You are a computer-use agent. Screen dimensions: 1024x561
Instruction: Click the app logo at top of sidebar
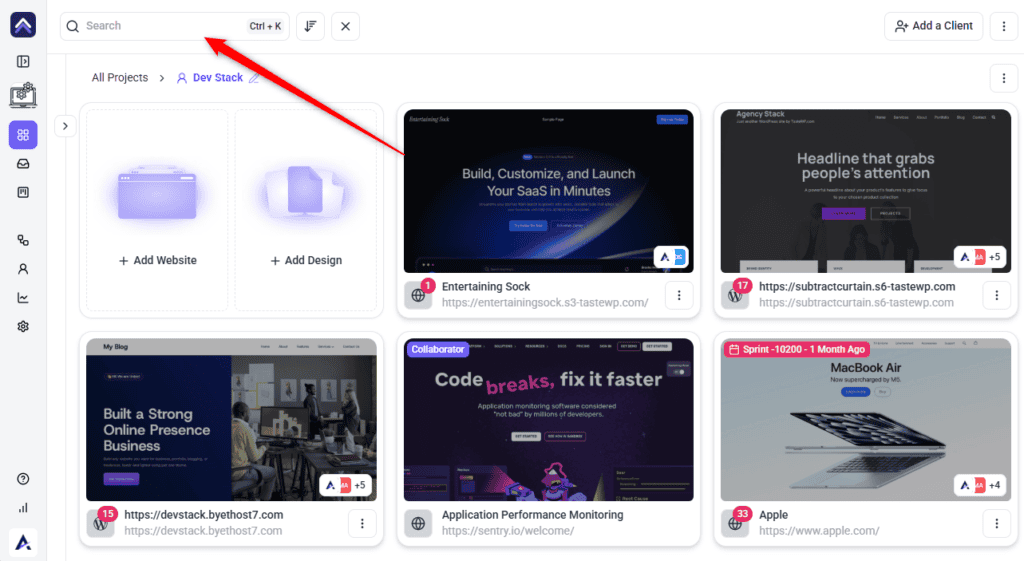point(23,25)
